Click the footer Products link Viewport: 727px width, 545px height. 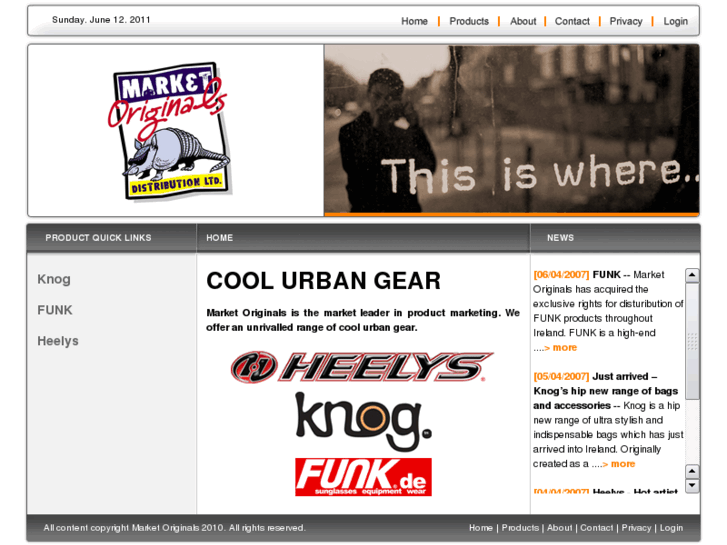[520, 528]
